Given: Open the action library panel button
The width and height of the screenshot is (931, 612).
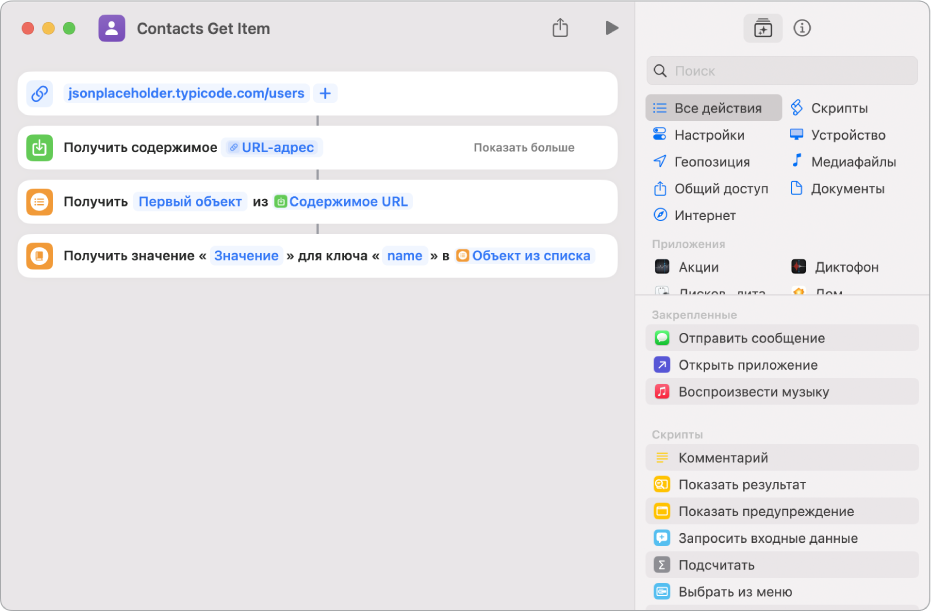Looking at the screenshot, I should (762, 28).
